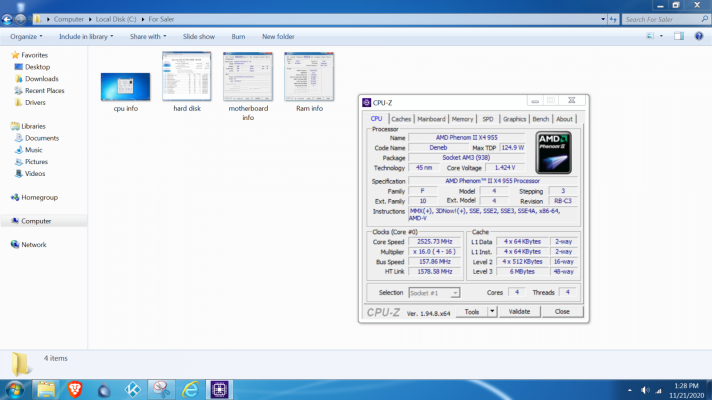Toggle the preview pane icon
Viewport: 712px width, 400px height.
[x=679, y=36]
